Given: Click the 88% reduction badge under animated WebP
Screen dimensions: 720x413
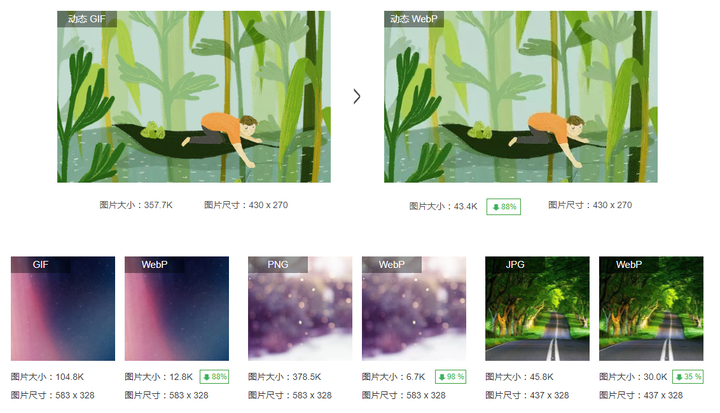Looking at the screenshot, I should (x=504, y=207).
